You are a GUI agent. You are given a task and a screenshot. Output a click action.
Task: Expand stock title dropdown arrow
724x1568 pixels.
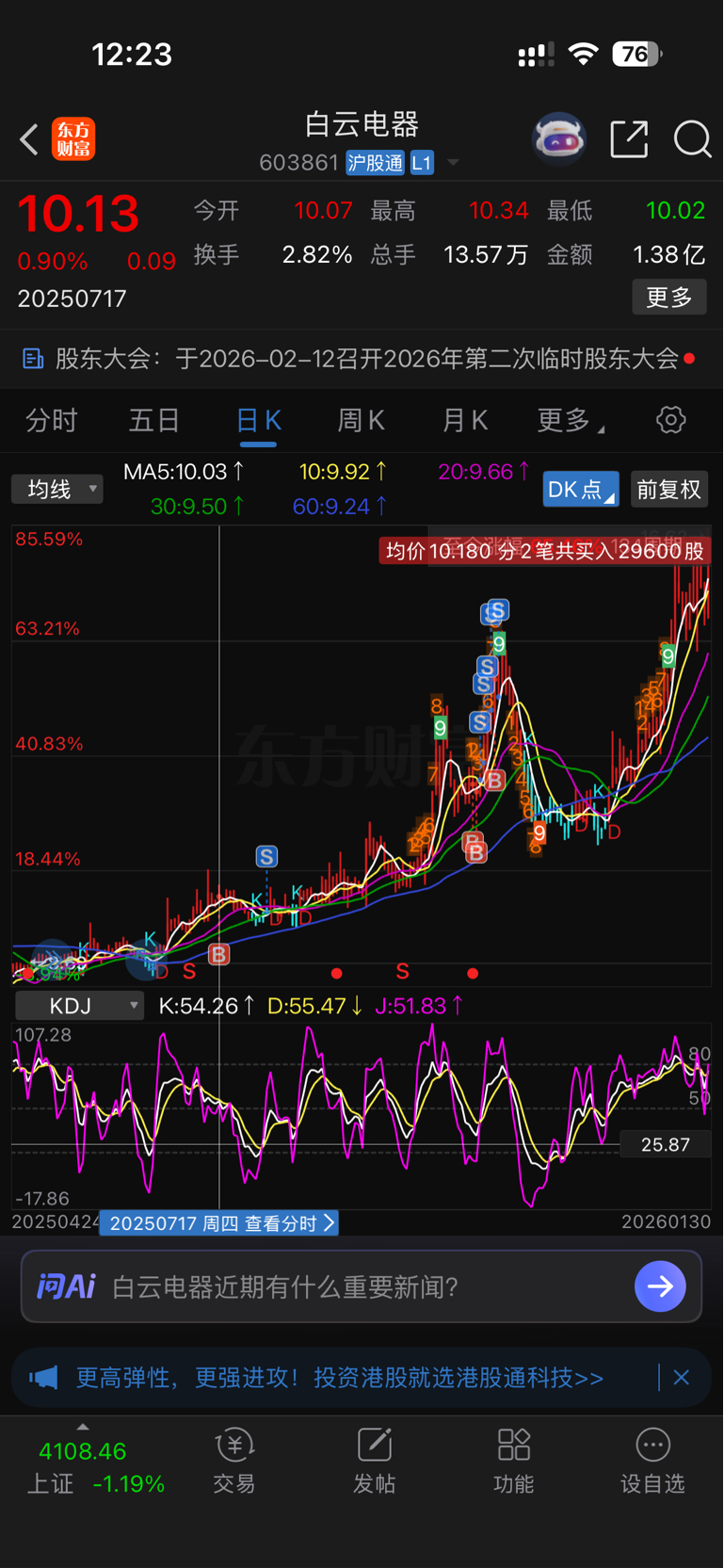(453, 163)
